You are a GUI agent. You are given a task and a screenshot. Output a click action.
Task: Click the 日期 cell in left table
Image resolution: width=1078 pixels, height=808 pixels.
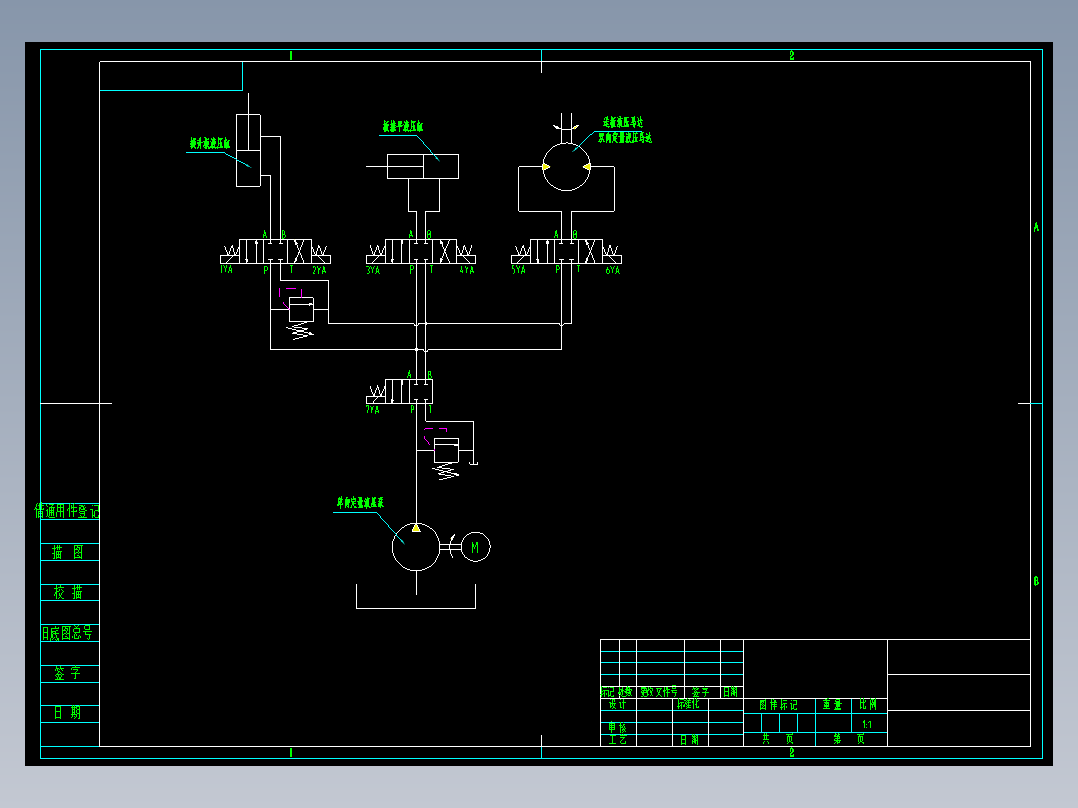69,714
